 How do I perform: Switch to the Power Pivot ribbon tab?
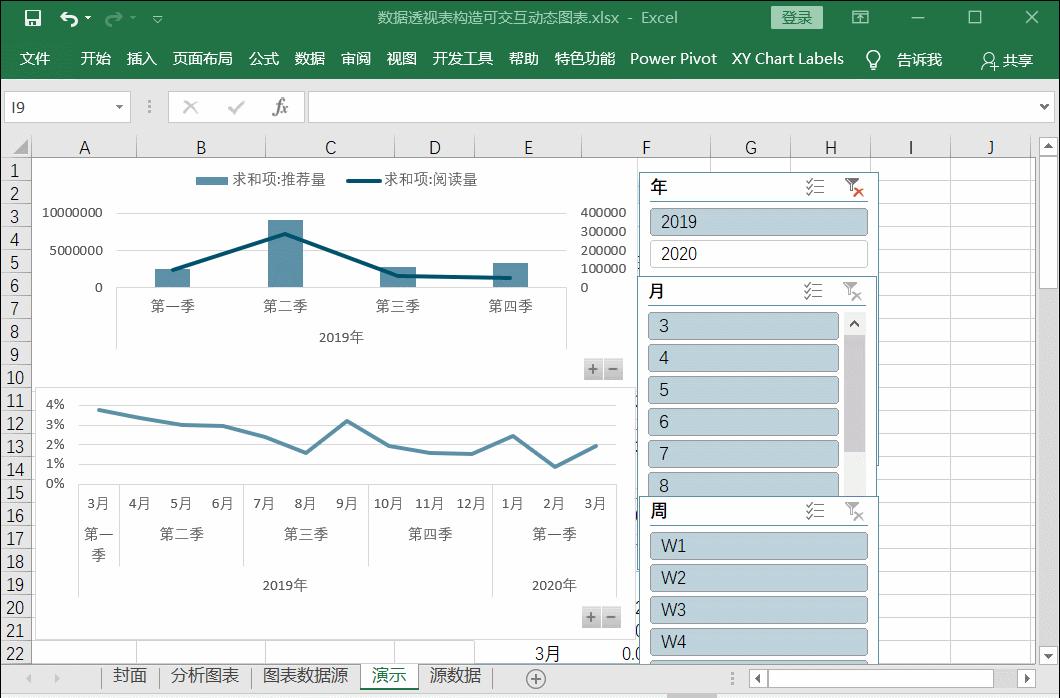point(673,59)
